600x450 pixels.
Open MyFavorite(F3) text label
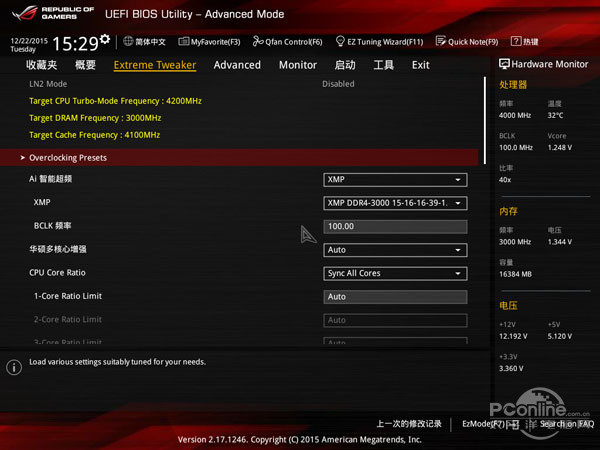(x=215, y=42)
